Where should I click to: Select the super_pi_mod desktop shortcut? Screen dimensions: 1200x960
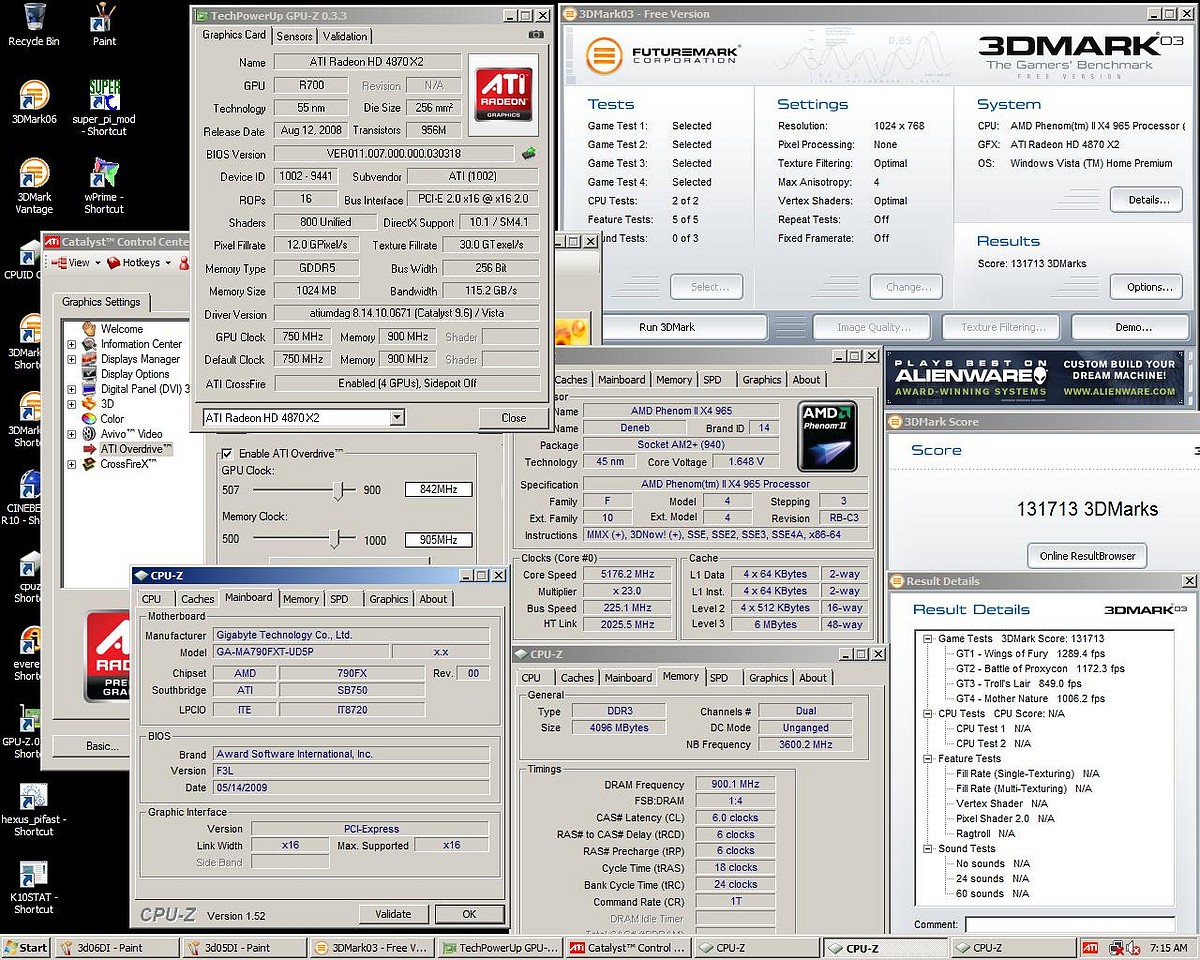[104, 108]
